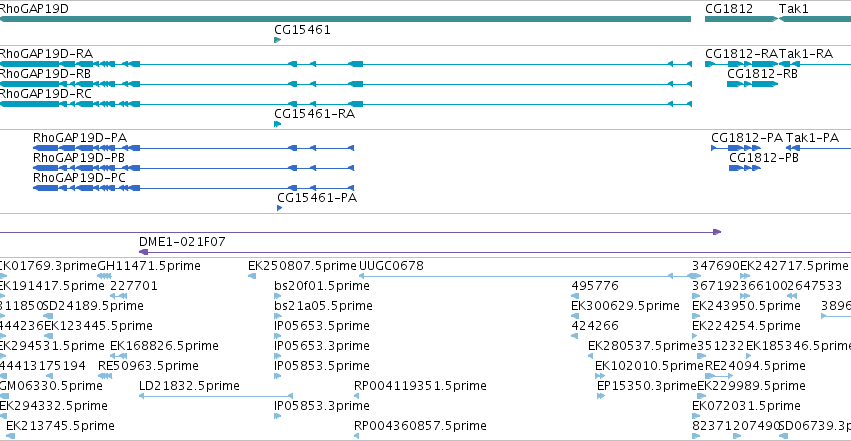Click protein label CG1812-PA

coord(747,137)
